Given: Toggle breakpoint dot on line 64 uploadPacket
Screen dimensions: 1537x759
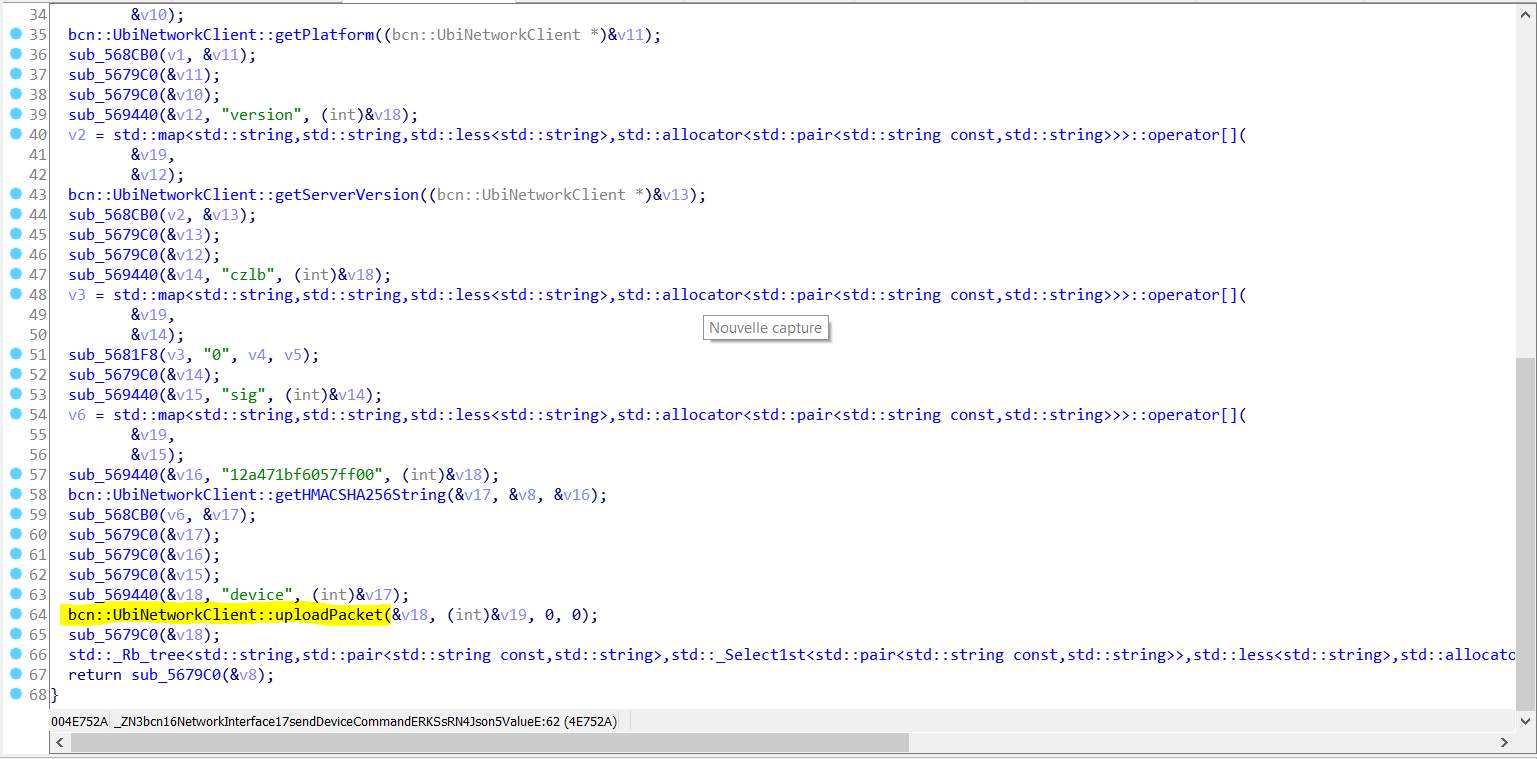Looking at the screenshot, I should (x=15, y=614).
